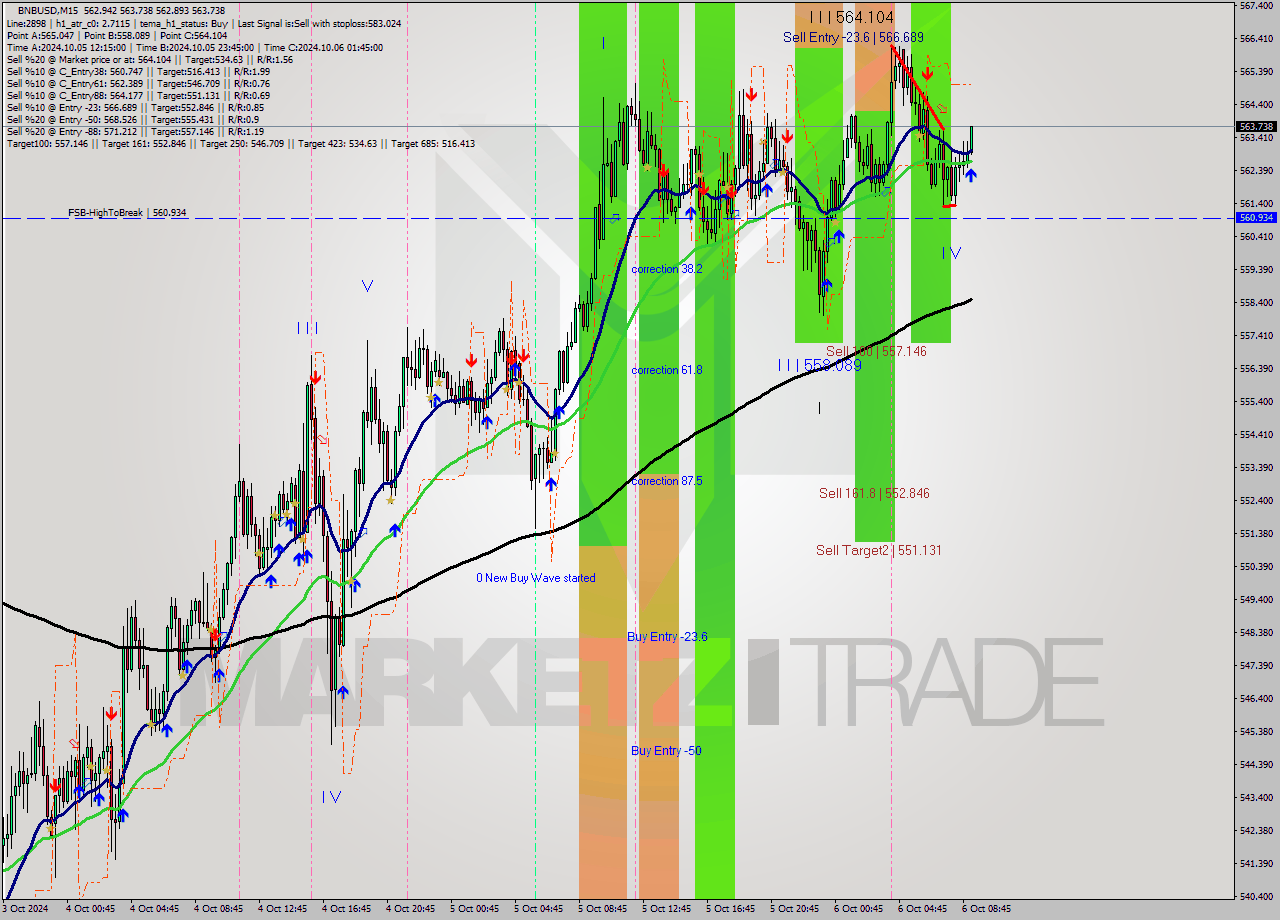Click the Last Signal Sell stoploss info line

point(203,23)
